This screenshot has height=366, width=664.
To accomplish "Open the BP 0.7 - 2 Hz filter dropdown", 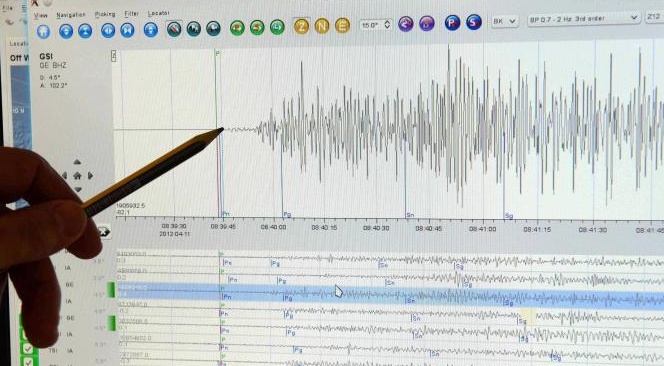I will (x=584, y=19).
